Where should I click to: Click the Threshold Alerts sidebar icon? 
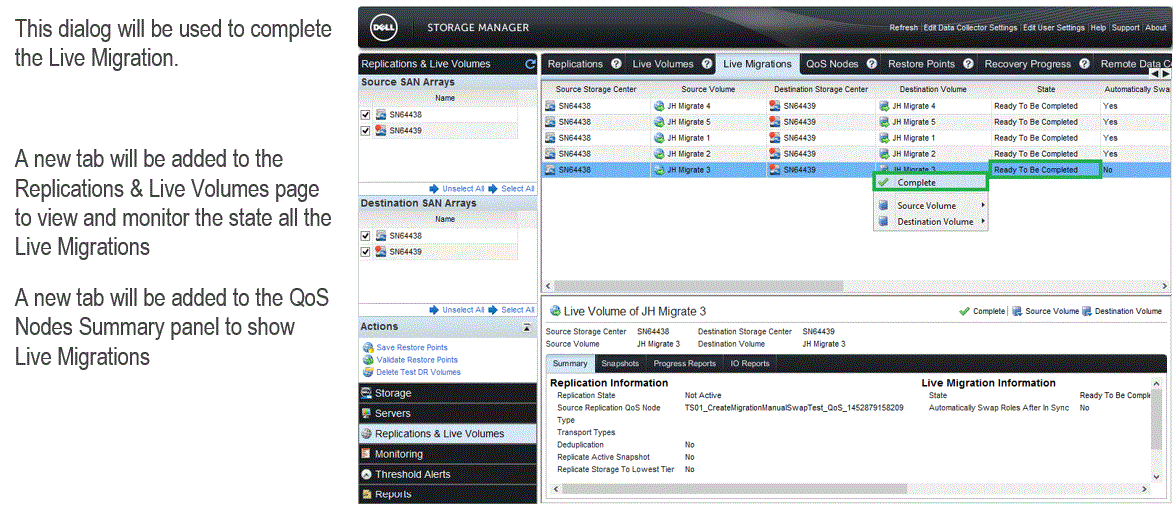[367, 474]
